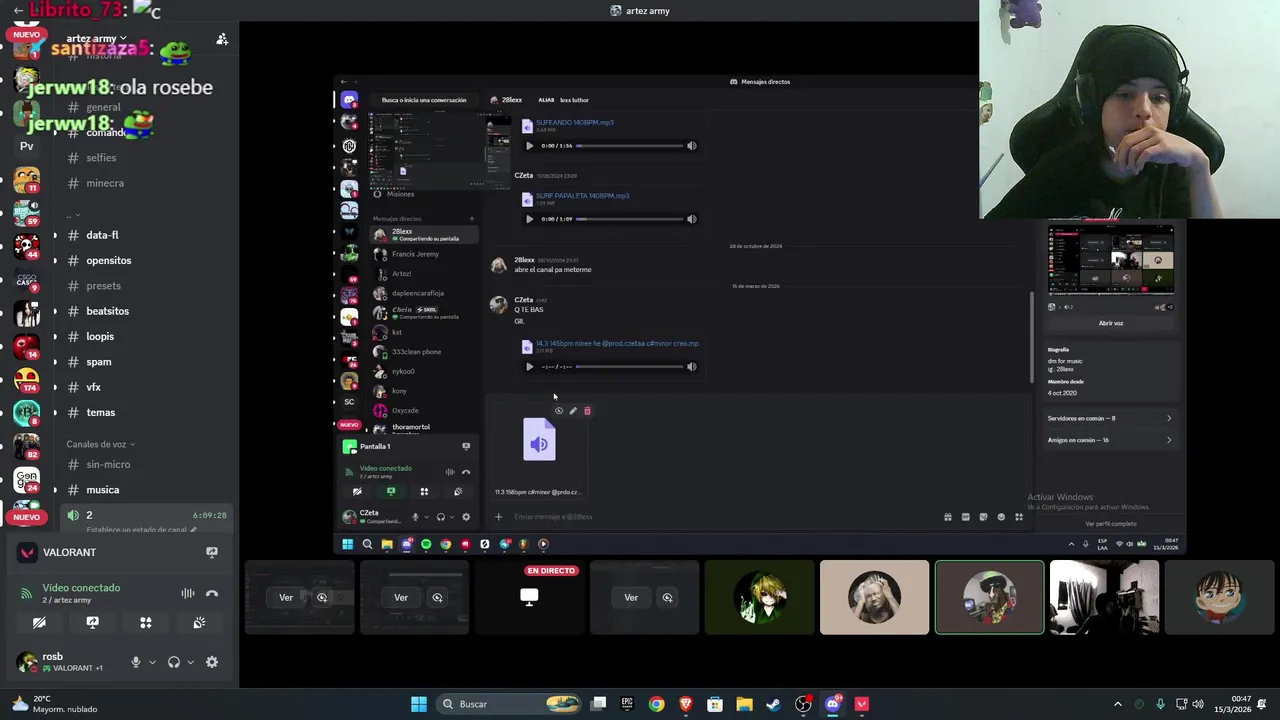The height and width of the screenshot is (720, 1280).
Task: Turn on camera in voice panel
Action: (x=39, y=622)
